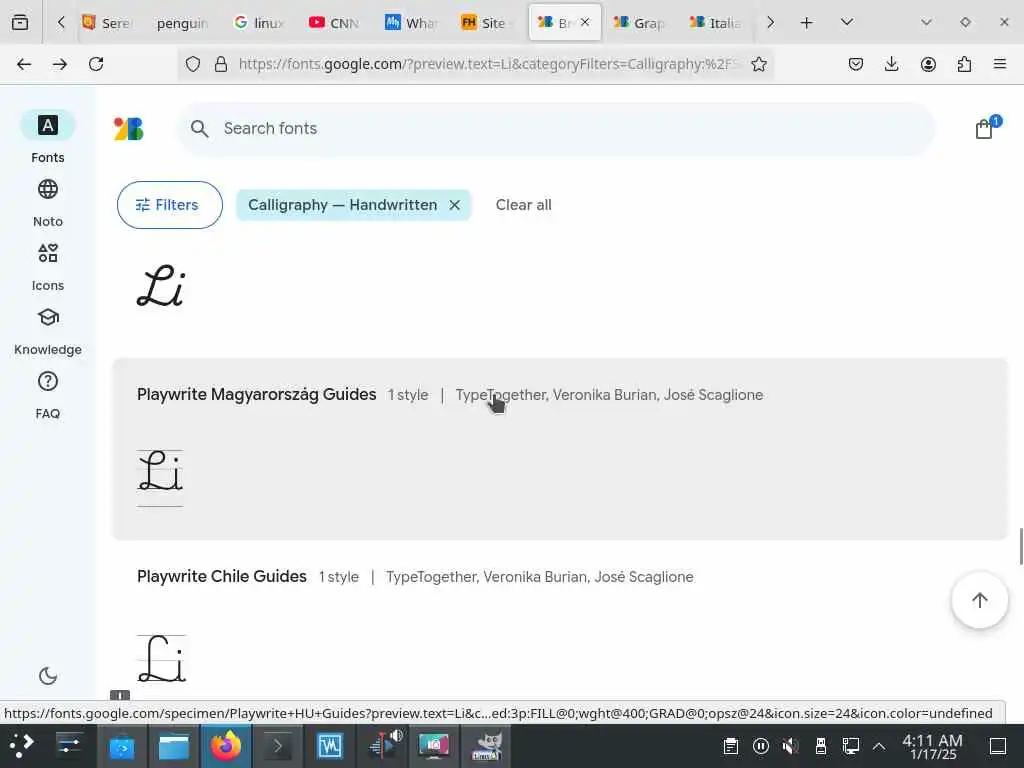Image resolution: width=1024 pixels, height=768 pixels.
Task: Click the search magnifier icon
Action: coord(200,129)
